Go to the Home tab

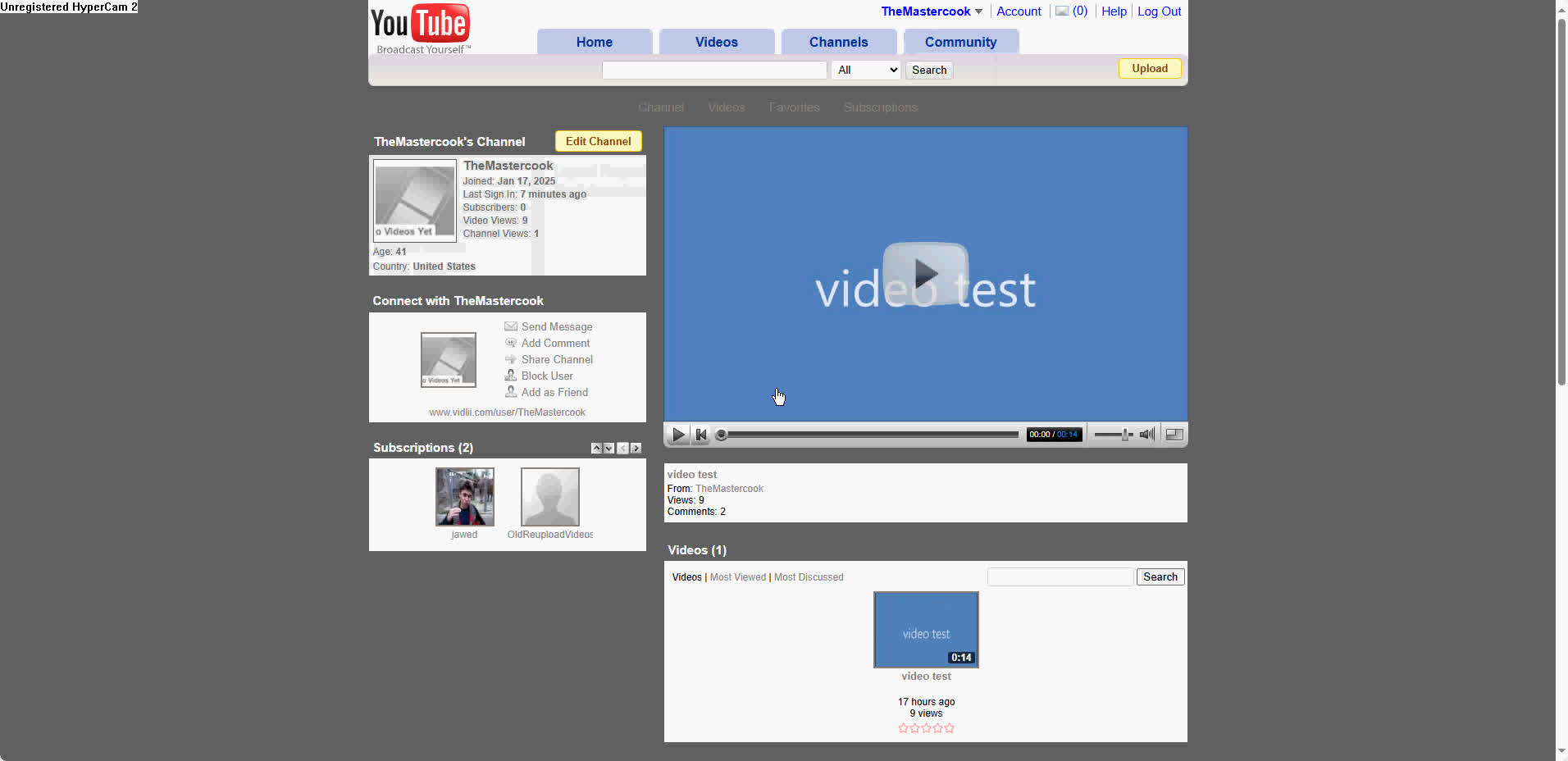(595, 42)
